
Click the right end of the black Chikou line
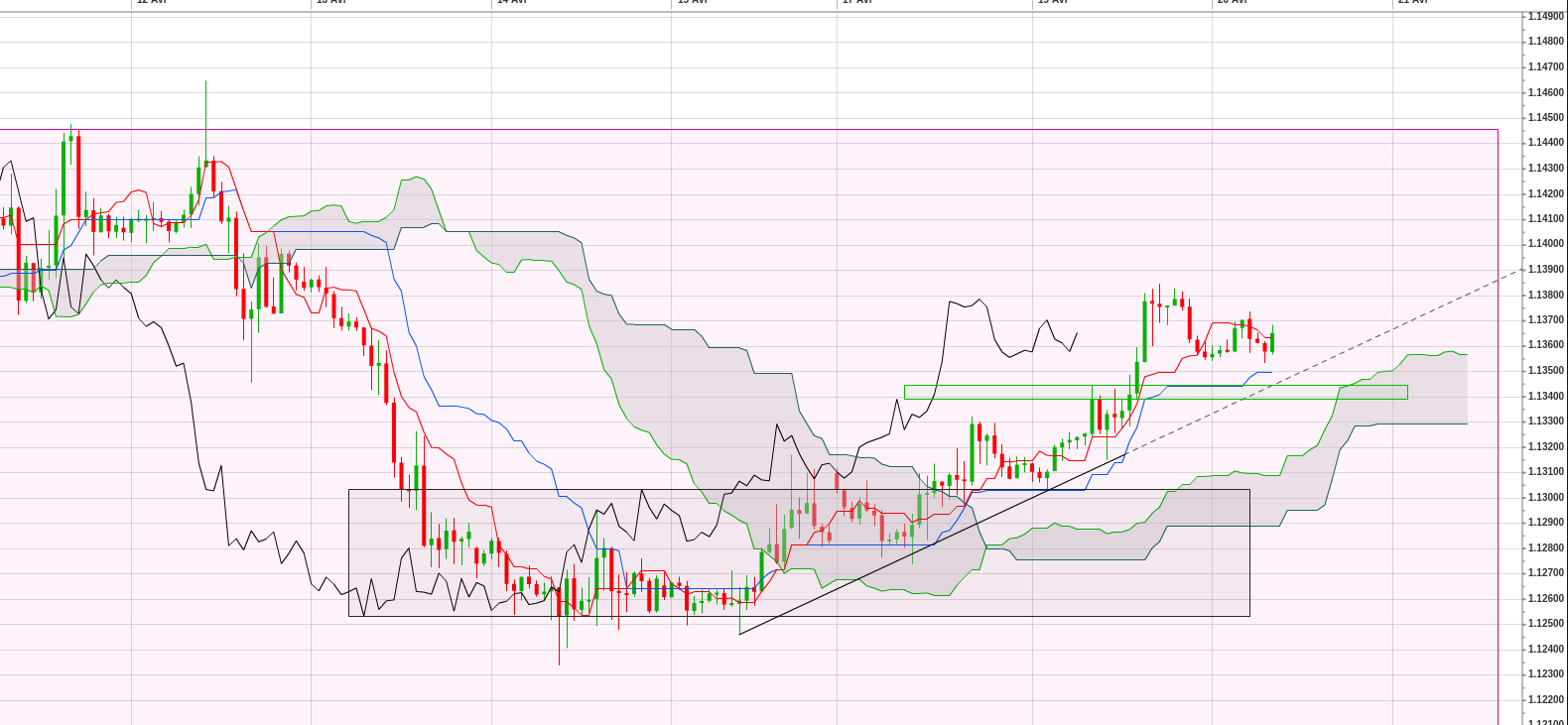1077,334
